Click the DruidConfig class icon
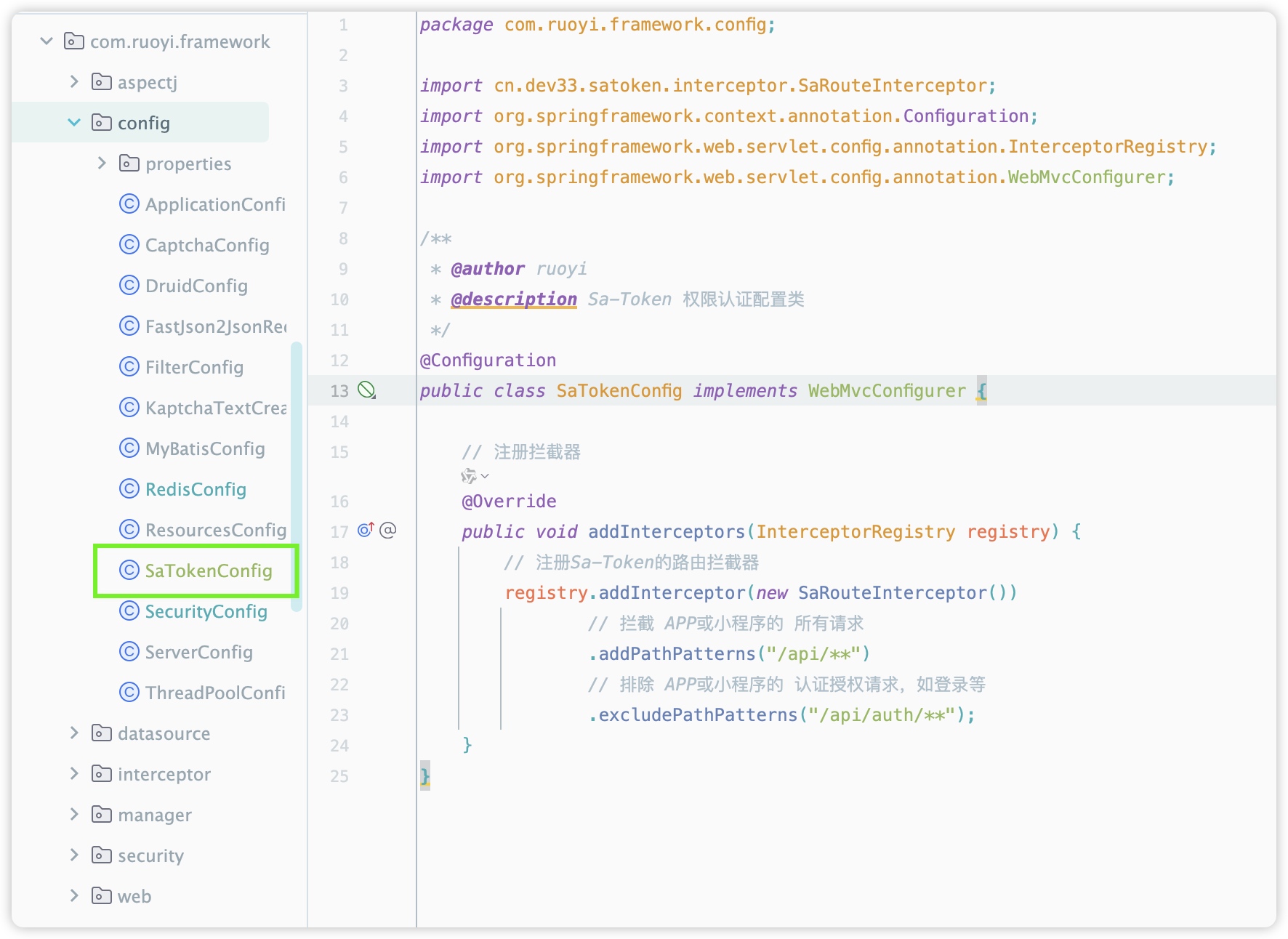This screenshot has width=1288, height=939. (129, 286)
